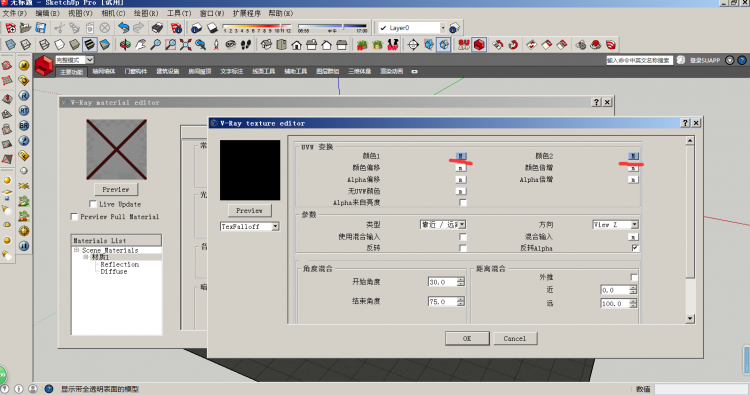Image resolution: width=750 pixels, height=395 pixels.
Task: Open the Layer0 layer dropdown
Action: coord(442,28)
